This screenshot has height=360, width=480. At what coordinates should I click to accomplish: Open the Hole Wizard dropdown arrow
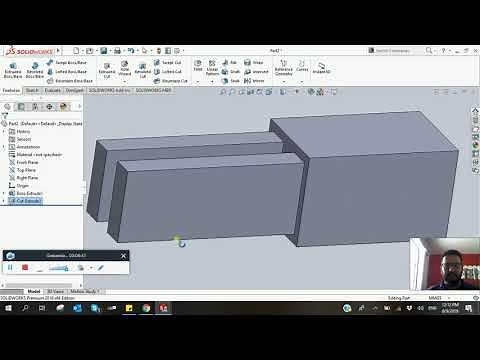tap(125, 81)
